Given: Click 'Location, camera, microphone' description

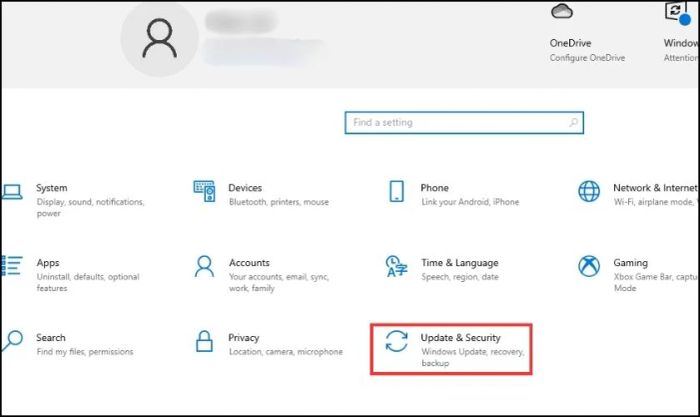Looking at the screenshot, I should pos(286,352).
